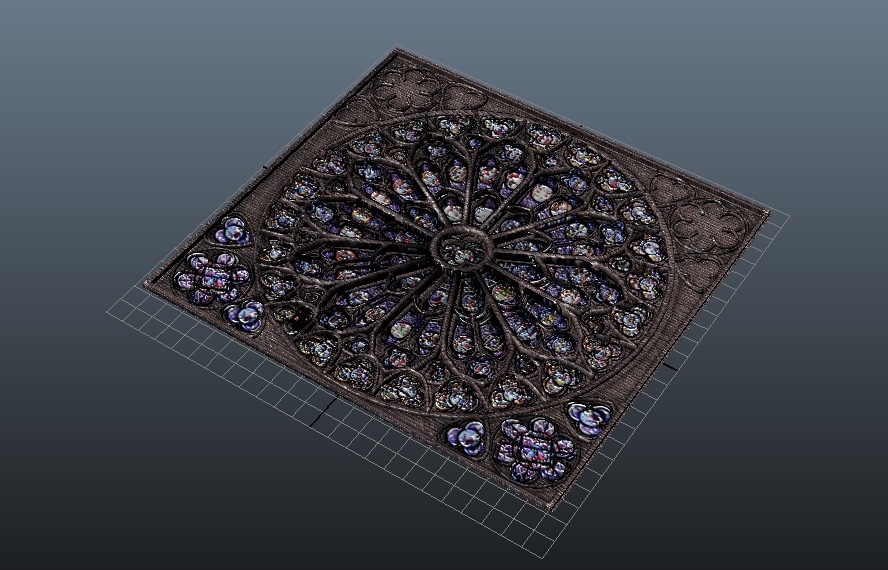Select the central hub of the rose window model
Viewport: 888px width, 570px height.
pos(462,248)
